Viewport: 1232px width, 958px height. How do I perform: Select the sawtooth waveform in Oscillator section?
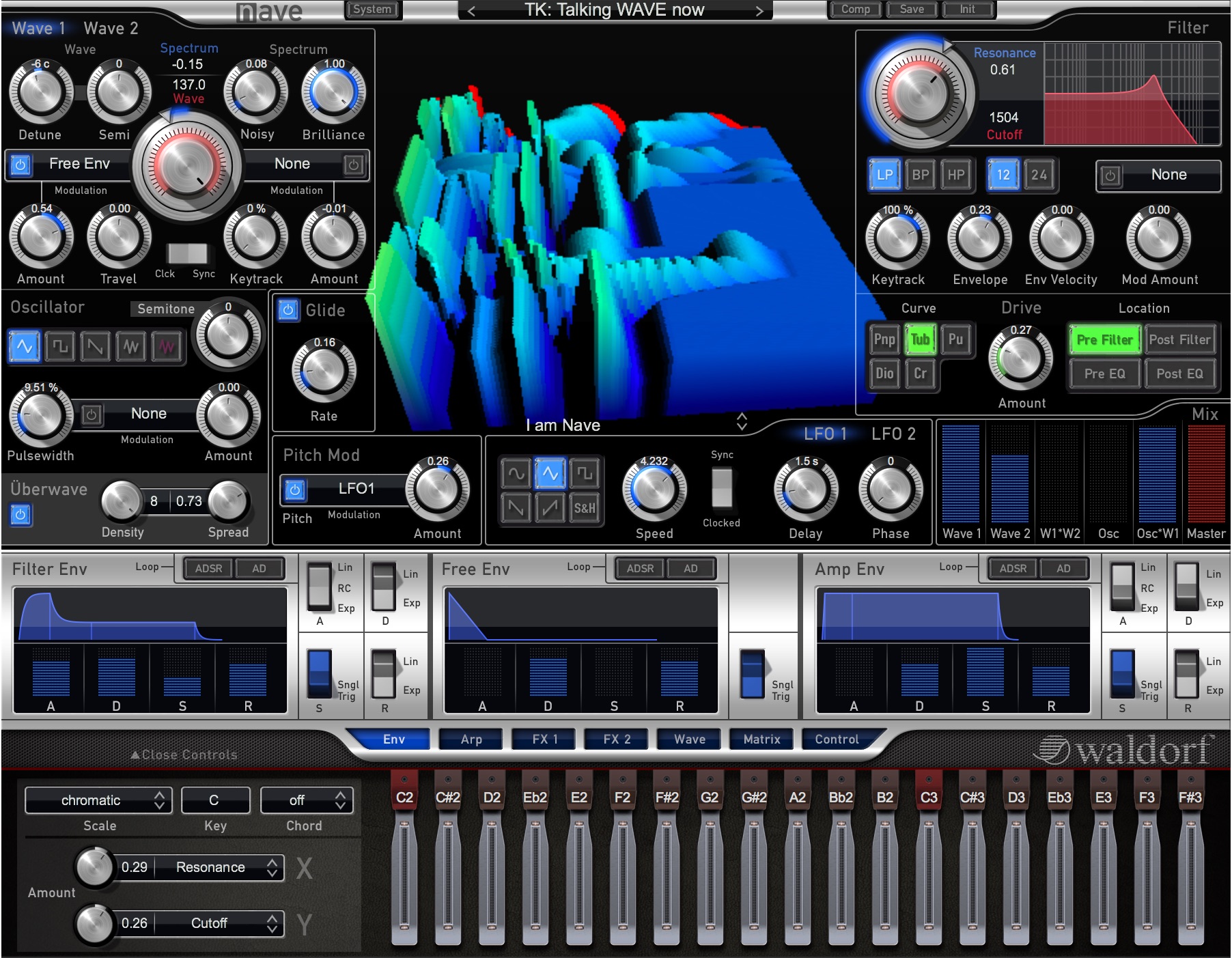96,347
